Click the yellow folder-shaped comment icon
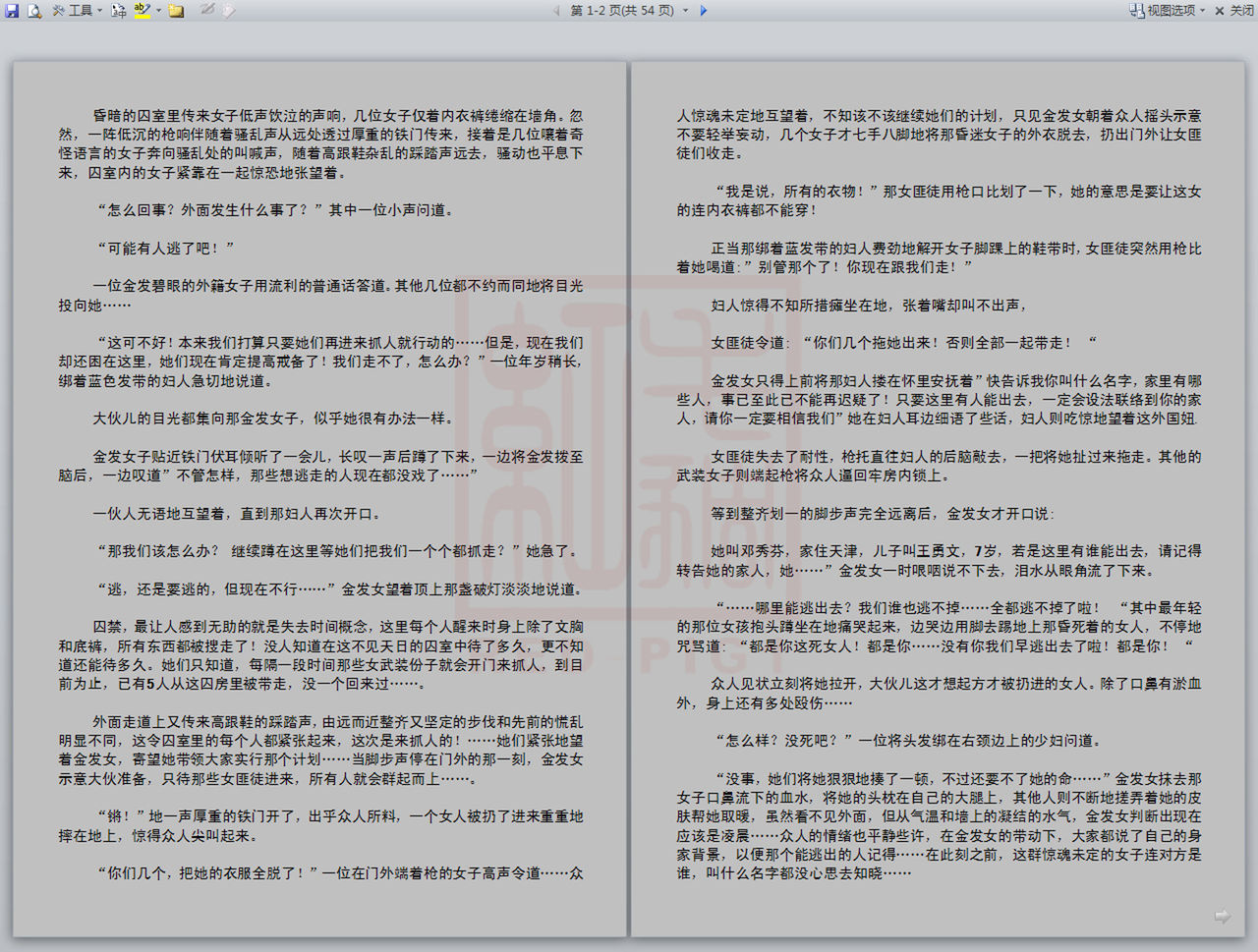The width and height of the screenshot is (1258, 952). pos(177,11)
